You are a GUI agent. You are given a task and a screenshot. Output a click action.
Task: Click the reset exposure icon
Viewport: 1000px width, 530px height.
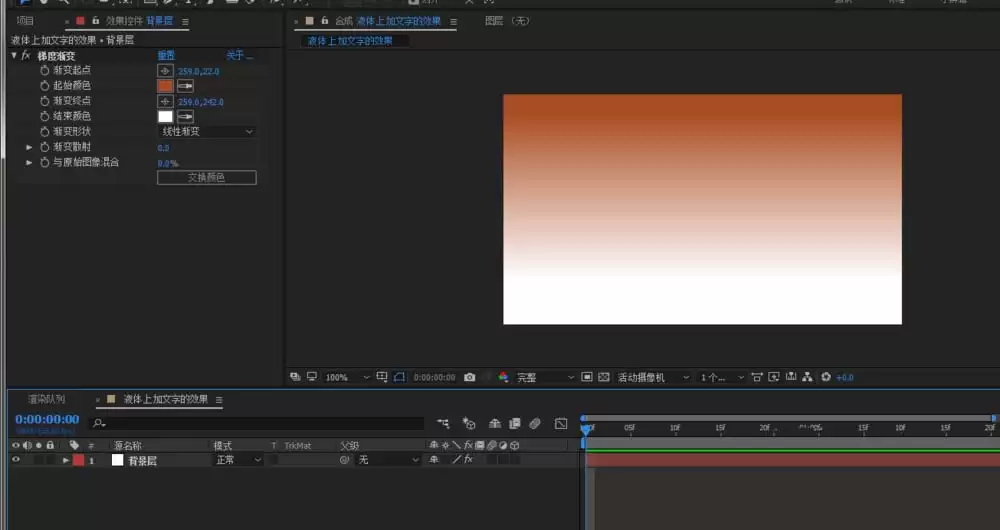pyautogui.click(x=826, y=377)
